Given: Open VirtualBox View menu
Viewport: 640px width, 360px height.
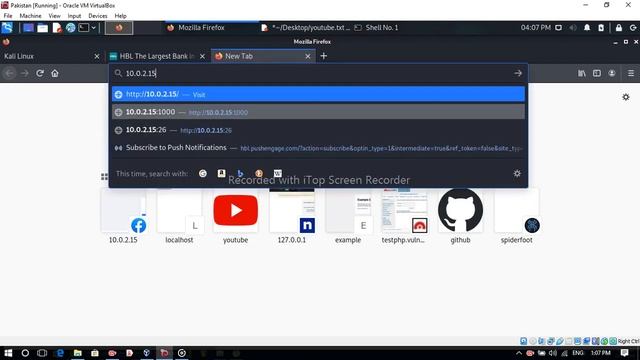Looking at the screenshot, I should (x=54, y=16).
